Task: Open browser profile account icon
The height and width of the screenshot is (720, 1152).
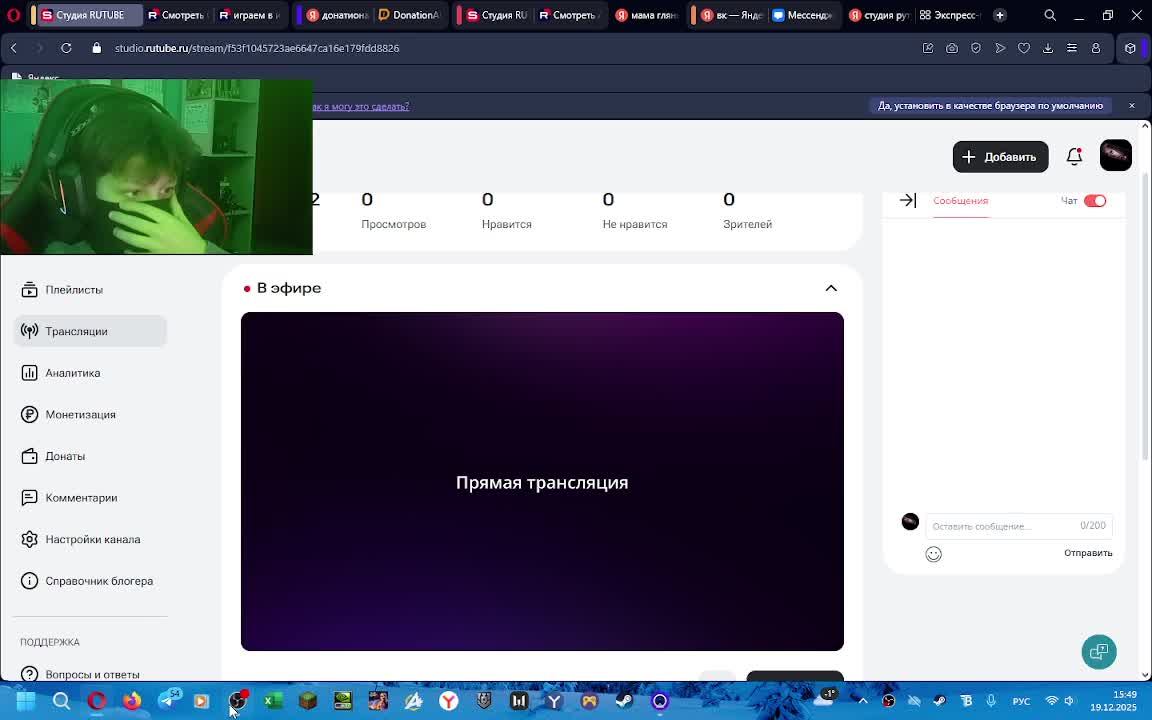Action: (1095, 48)
